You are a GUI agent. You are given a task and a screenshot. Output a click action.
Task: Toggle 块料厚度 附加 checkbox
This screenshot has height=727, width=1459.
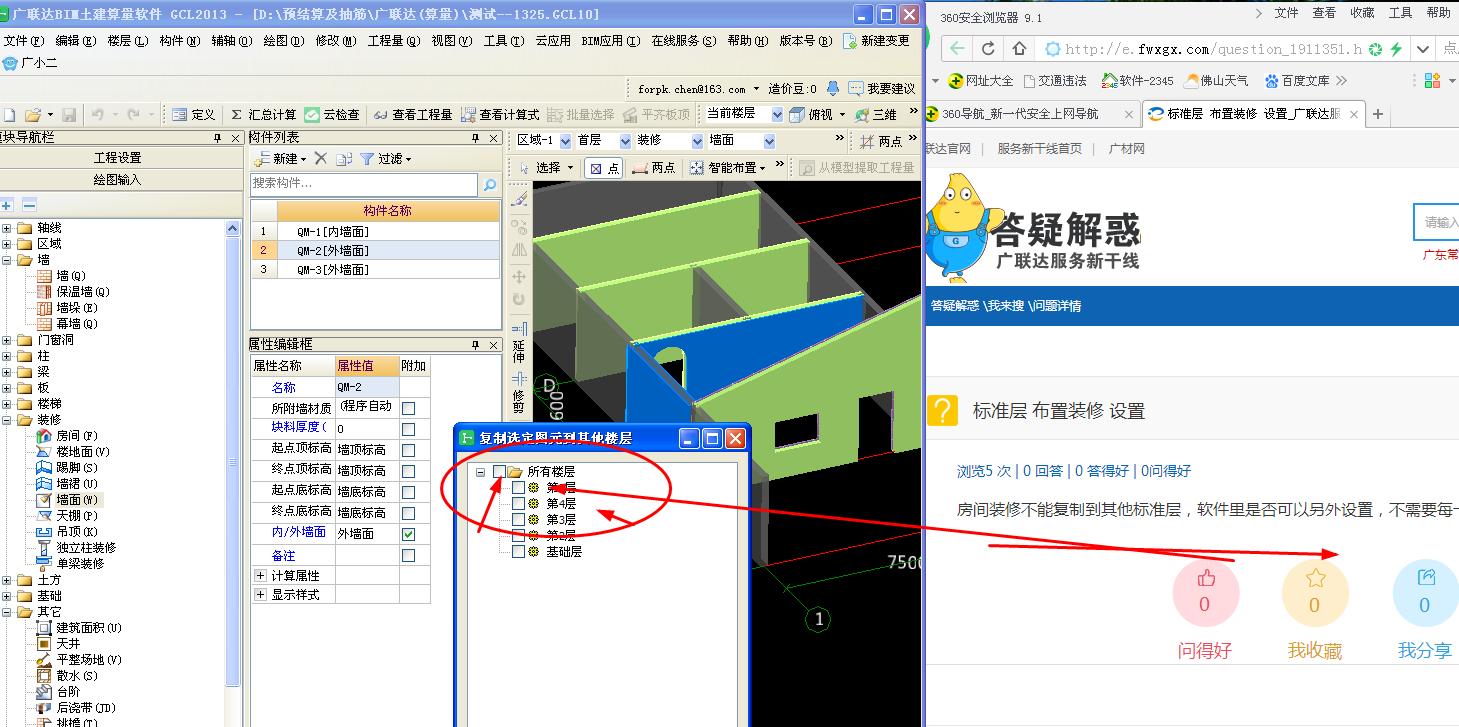tap(408, 429)
